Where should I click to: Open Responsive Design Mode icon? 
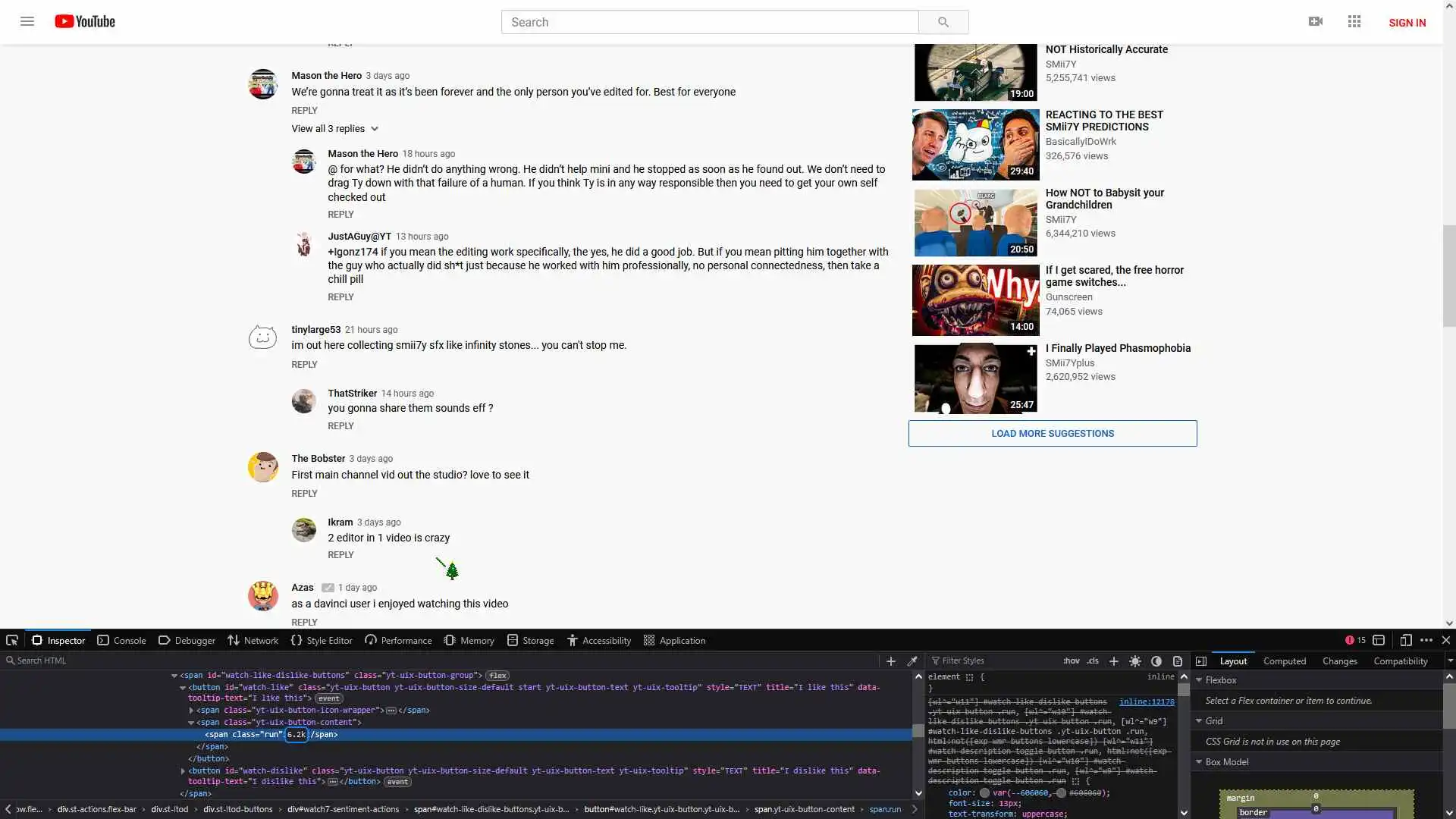click(x=1405, y=640)
